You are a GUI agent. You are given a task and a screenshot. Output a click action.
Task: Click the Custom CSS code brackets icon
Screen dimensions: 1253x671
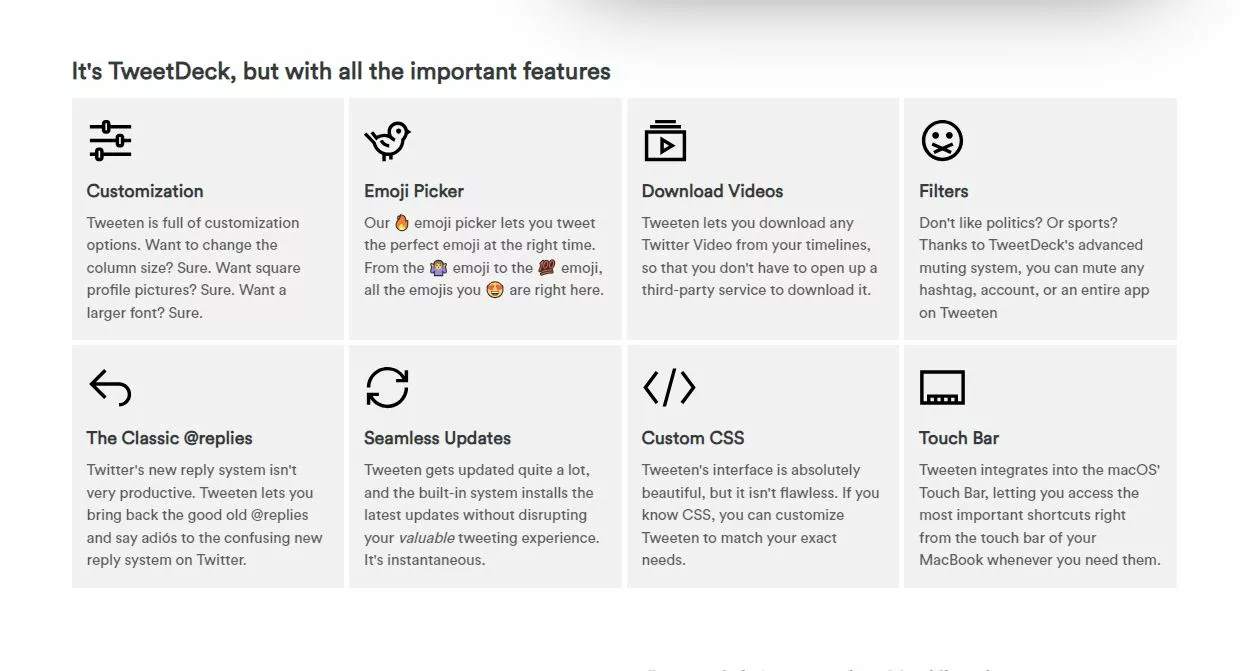tap(669, 388)
